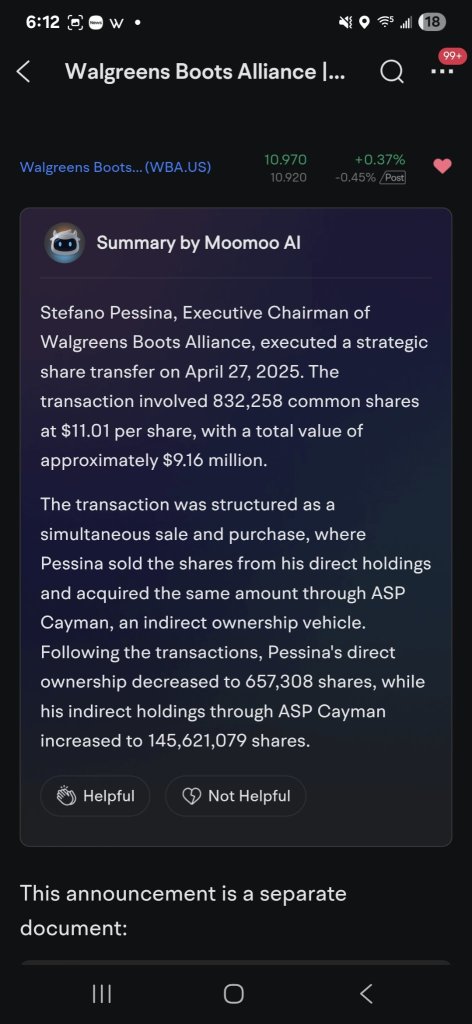Open search with the magnifier icon
The height and width of the screenshot is (1024, 472).
tap(391, 72)
